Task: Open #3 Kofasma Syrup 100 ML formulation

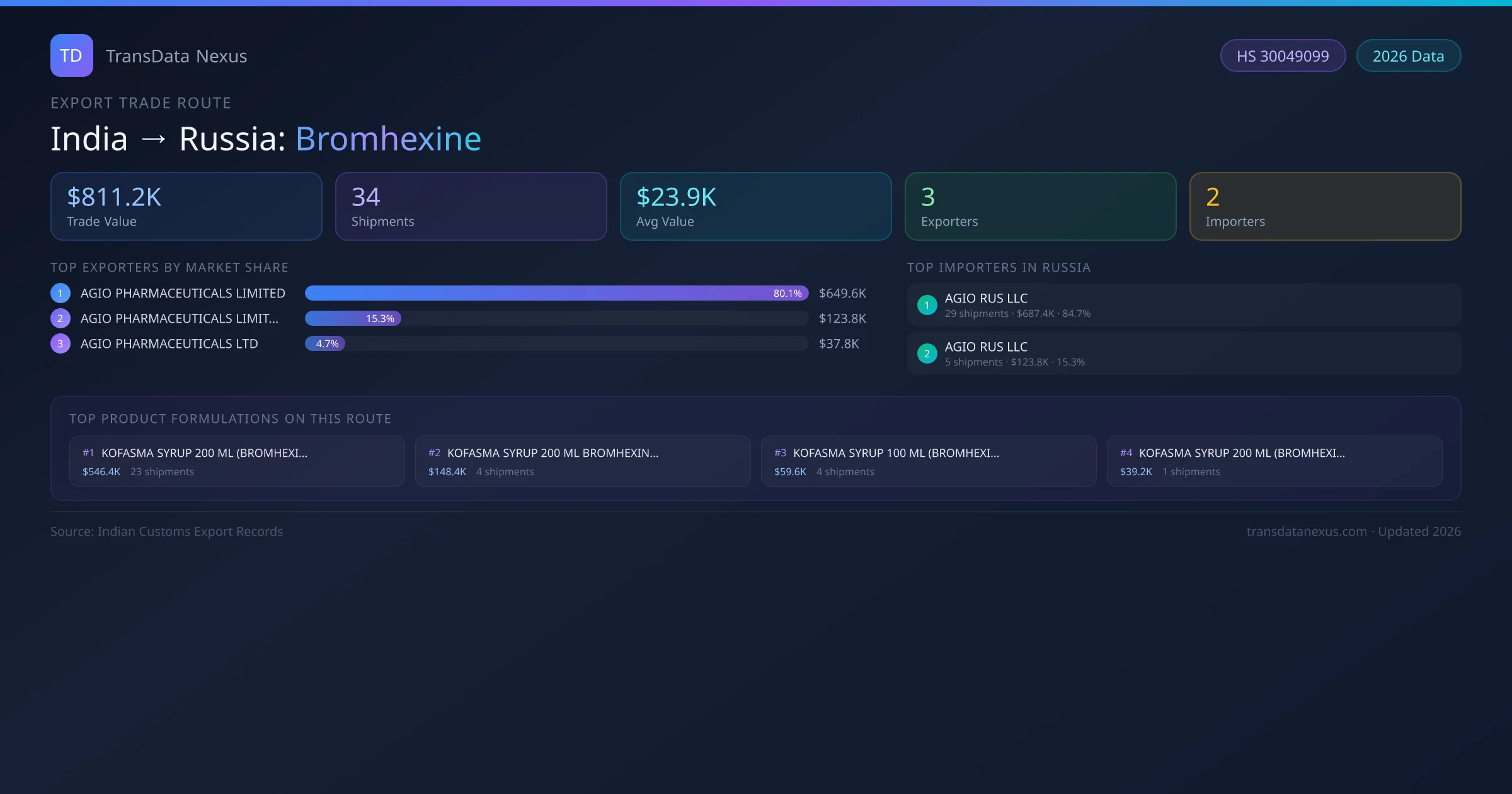Action: 928,461
